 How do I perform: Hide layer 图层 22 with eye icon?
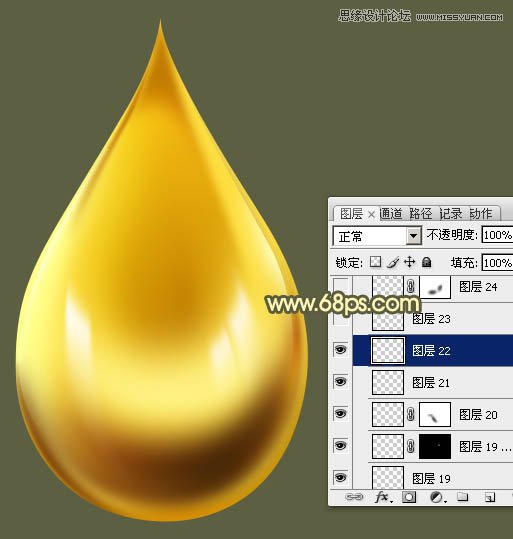pyautogui.click(x=341, y=350)
